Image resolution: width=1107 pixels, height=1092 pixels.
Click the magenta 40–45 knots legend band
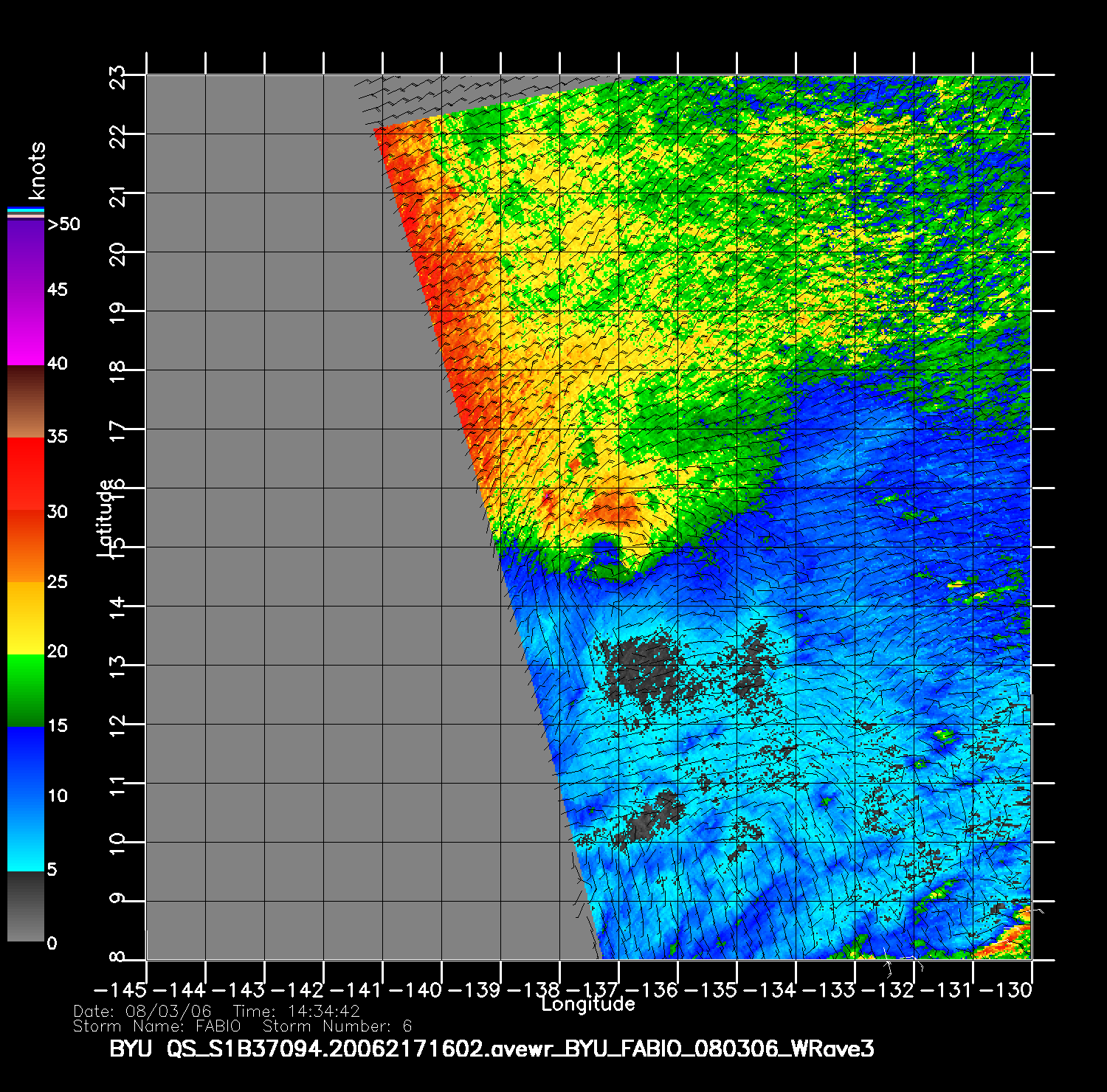[x=26, y=328]
